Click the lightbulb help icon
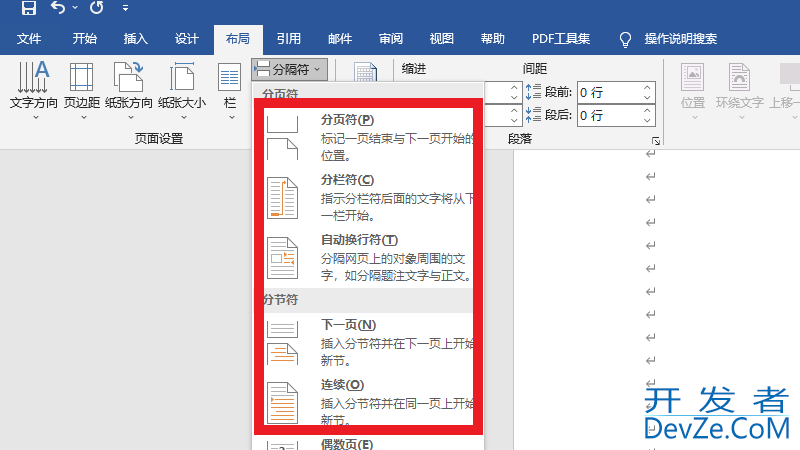Viewport: 800px width, 450px height. point(625,39)
